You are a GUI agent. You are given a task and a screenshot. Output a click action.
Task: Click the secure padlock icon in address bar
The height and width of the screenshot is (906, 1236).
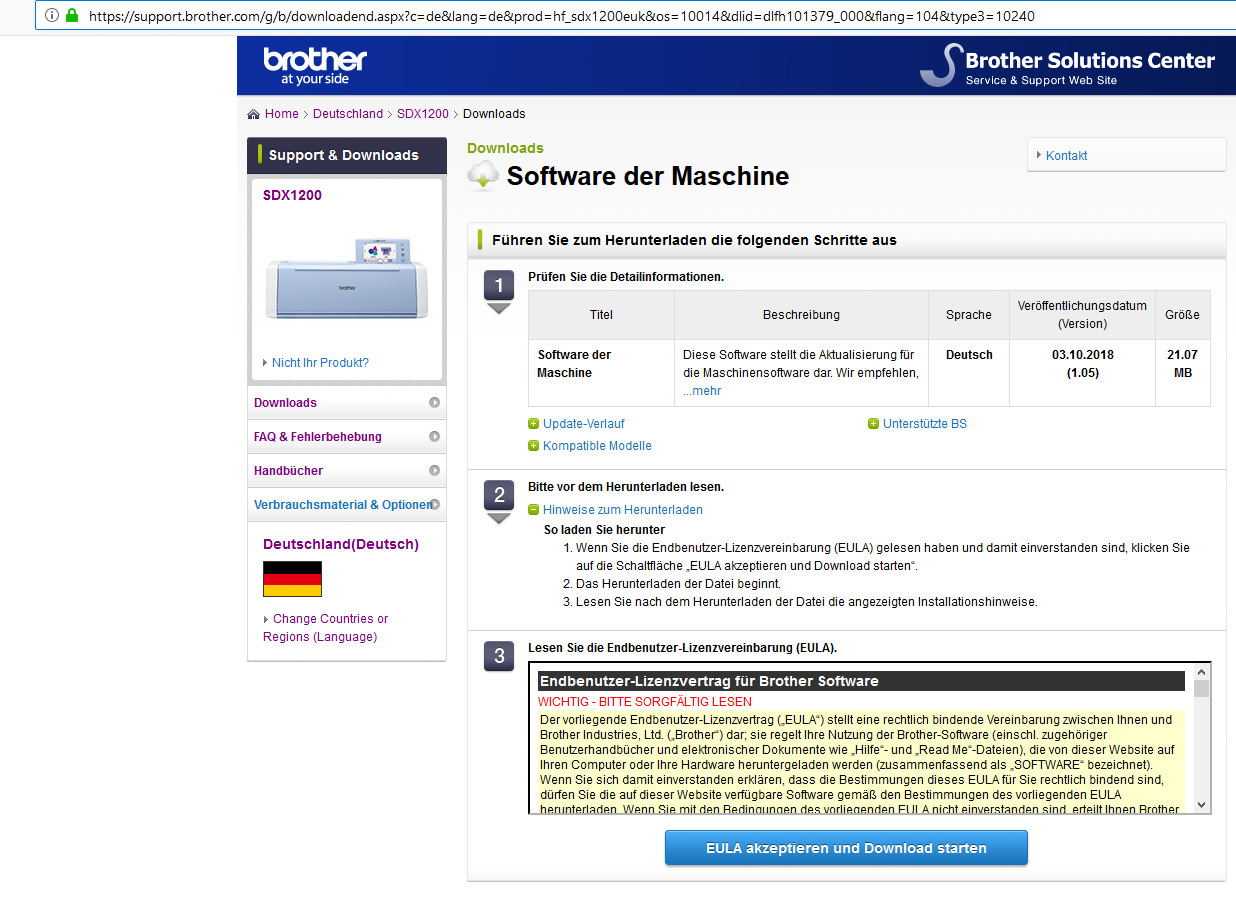click(x=71, y=16)
